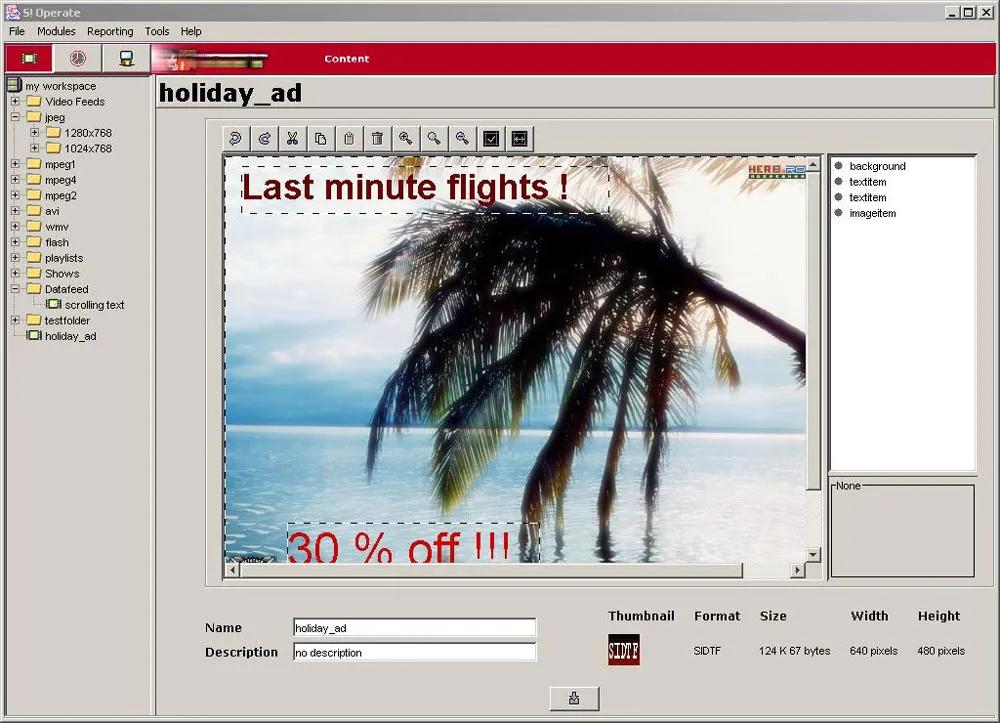Image resolution: width=1000 pixels, height=723 pixels.
Task: Expand the playlists folder node
Action: [x=15, y=258]
